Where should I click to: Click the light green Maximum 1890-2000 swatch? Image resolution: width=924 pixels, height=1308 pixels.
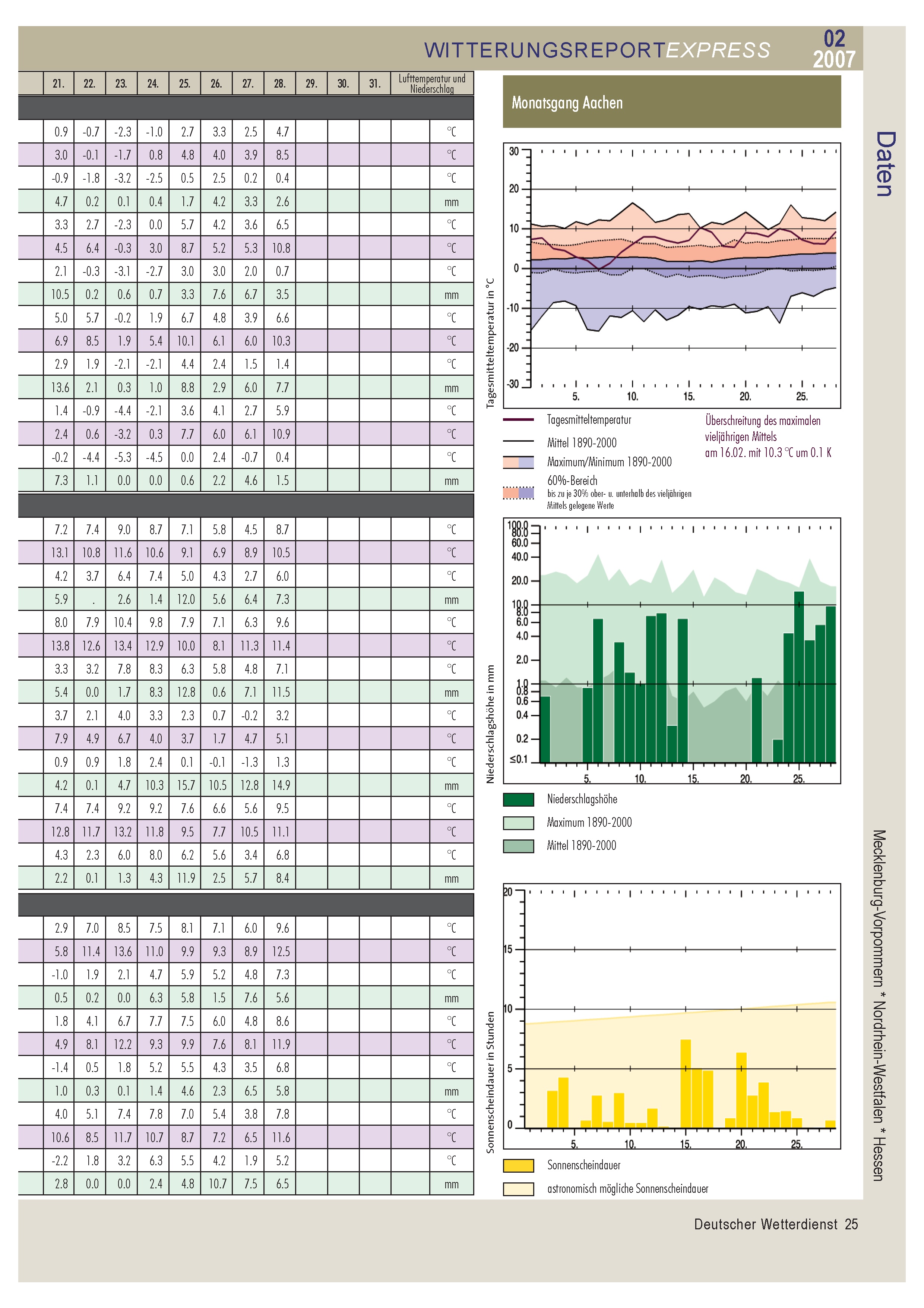click(x=518, y=823)
